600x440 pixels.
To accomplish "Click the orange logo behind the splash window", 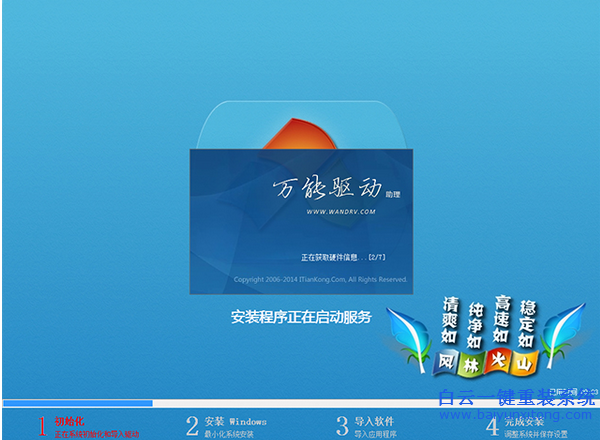I will click(299, 134).
